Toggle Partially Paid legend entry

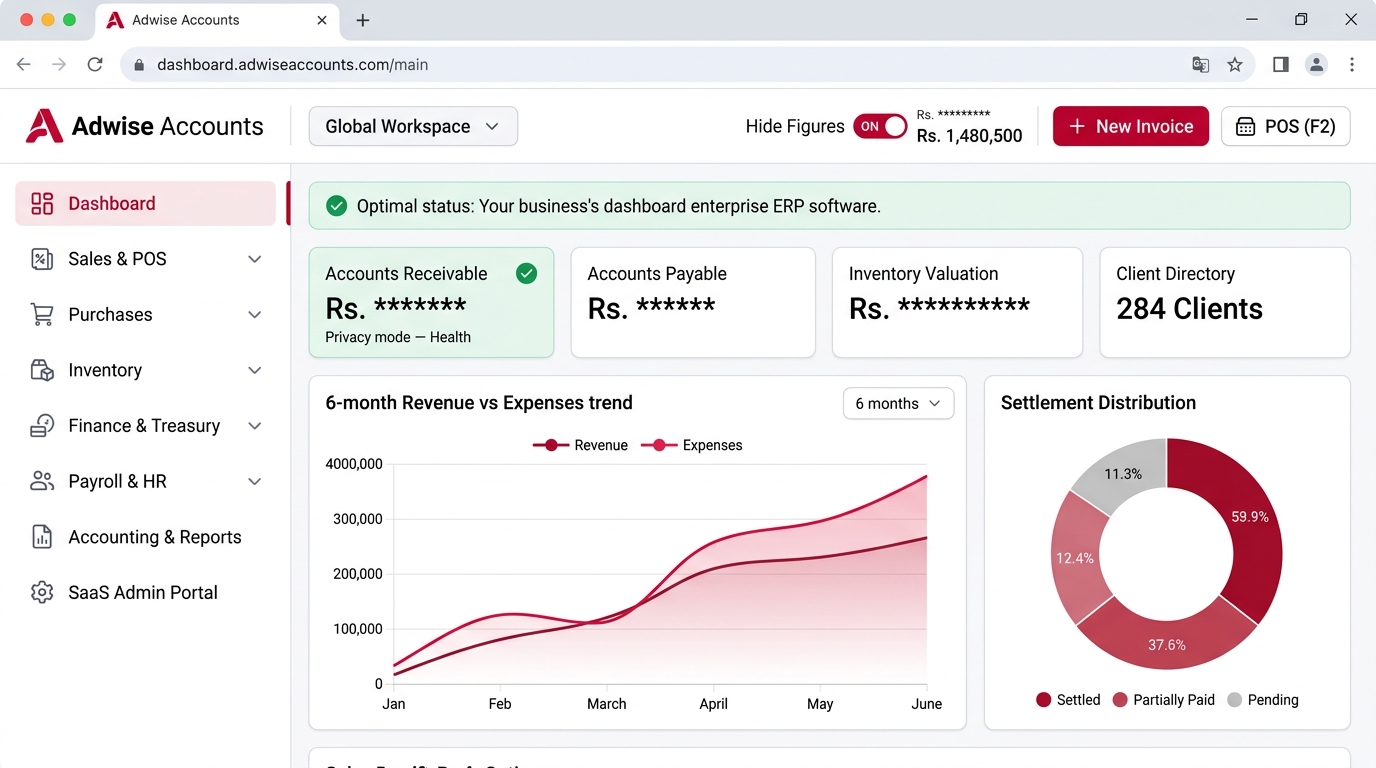[1163, 700]
